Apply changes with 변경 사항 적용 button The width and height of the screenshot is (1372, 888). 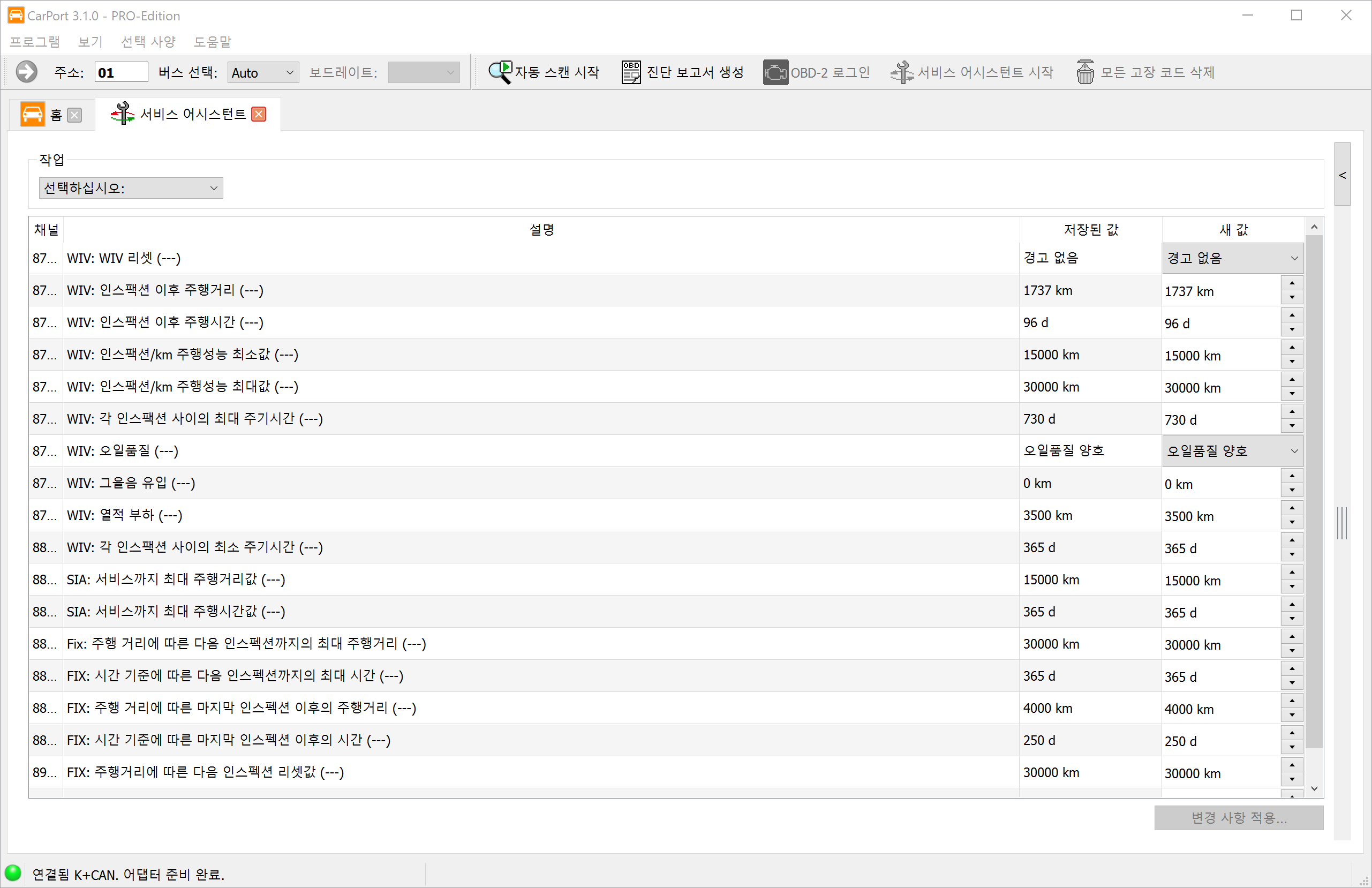coord(1238,818)
